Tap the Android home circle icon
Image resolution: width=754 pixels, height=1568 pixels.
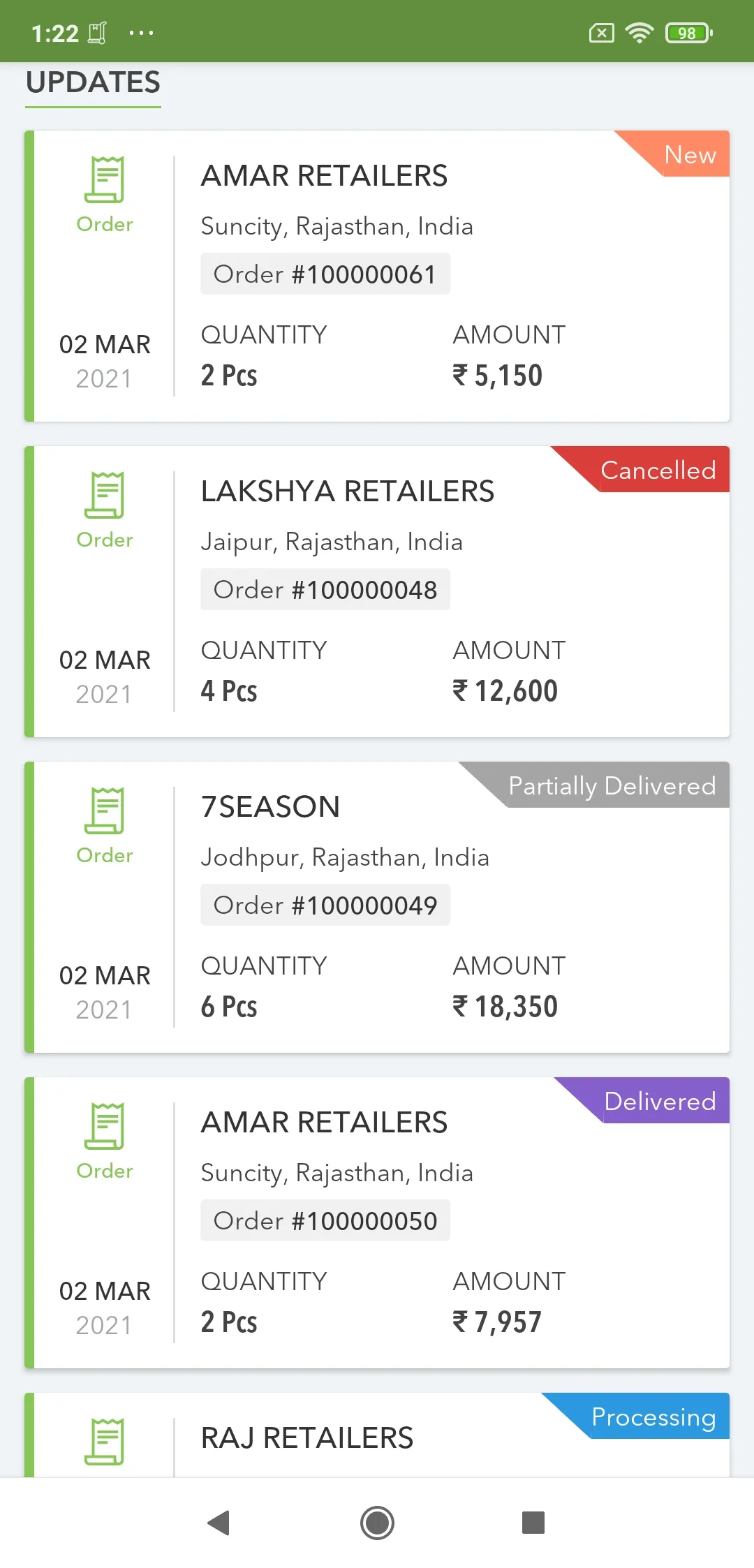coord(377,1523)
